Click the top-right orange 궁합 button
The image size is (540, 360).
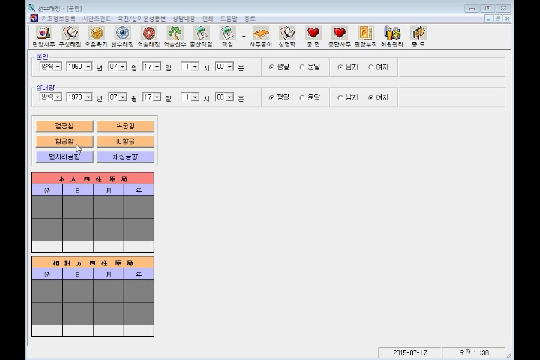(x=125, y=126)
